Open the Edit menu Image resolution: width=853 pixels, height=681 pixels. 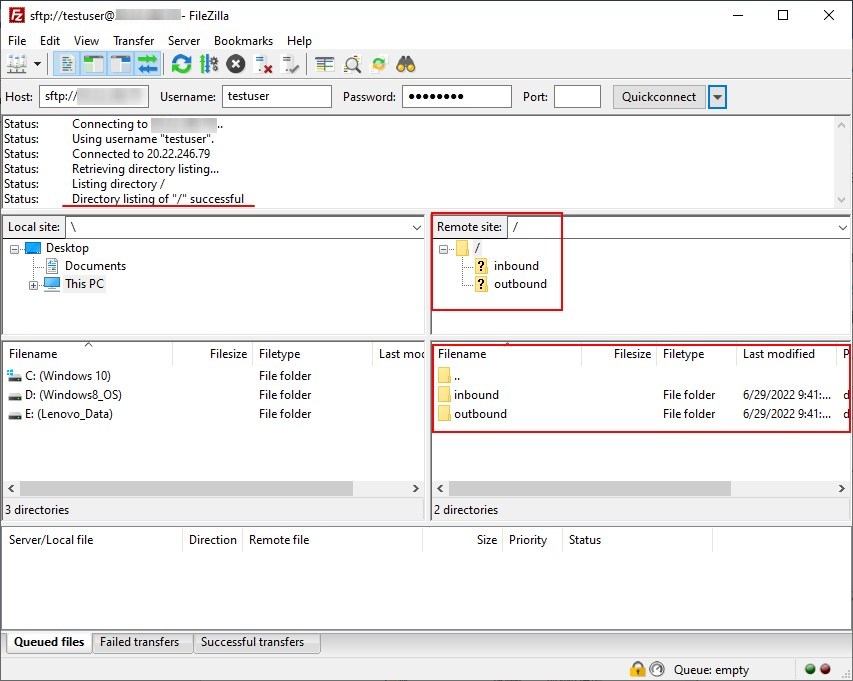point(50,41)
